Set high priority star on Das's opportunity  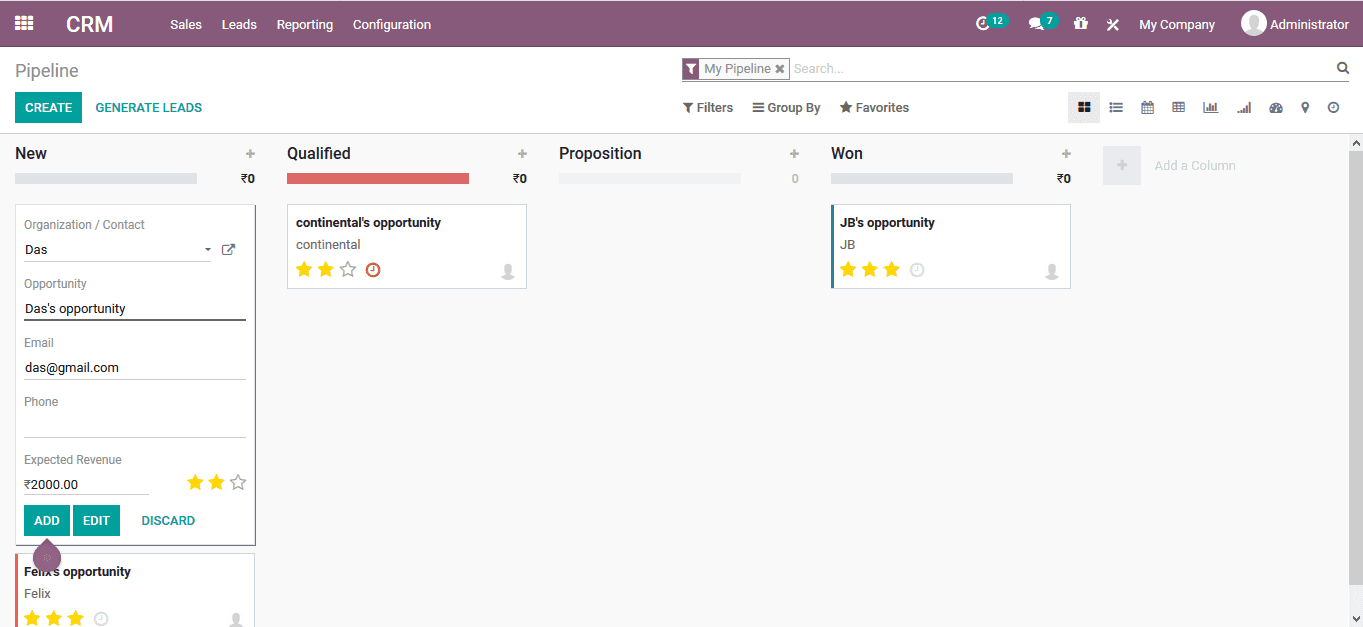point(238,482)
